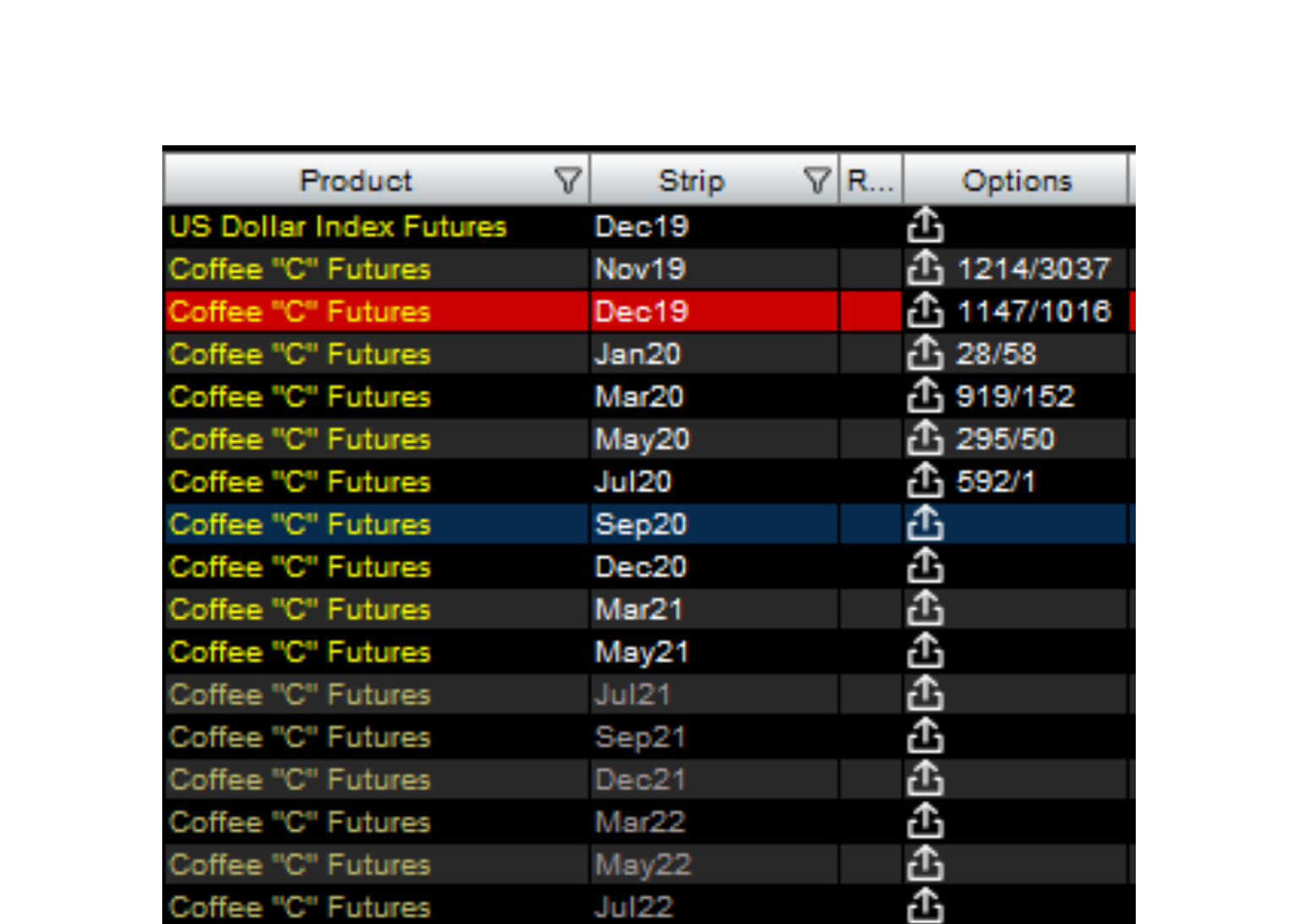Open options icon for Coffee Mar20 row
The image size is (1298, 924).
925,395
